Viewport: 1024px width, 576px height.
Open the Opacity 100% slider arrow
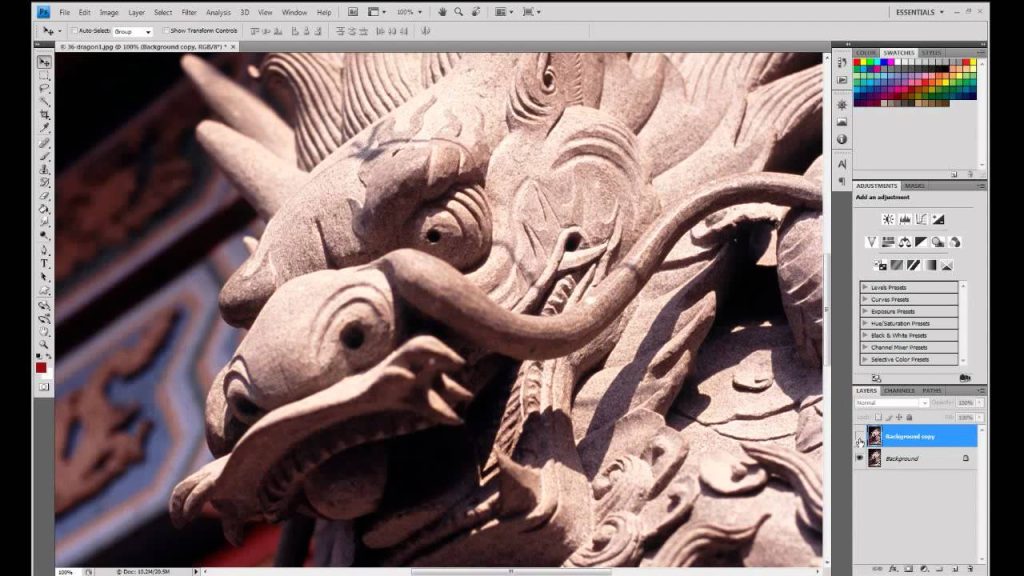979,403
